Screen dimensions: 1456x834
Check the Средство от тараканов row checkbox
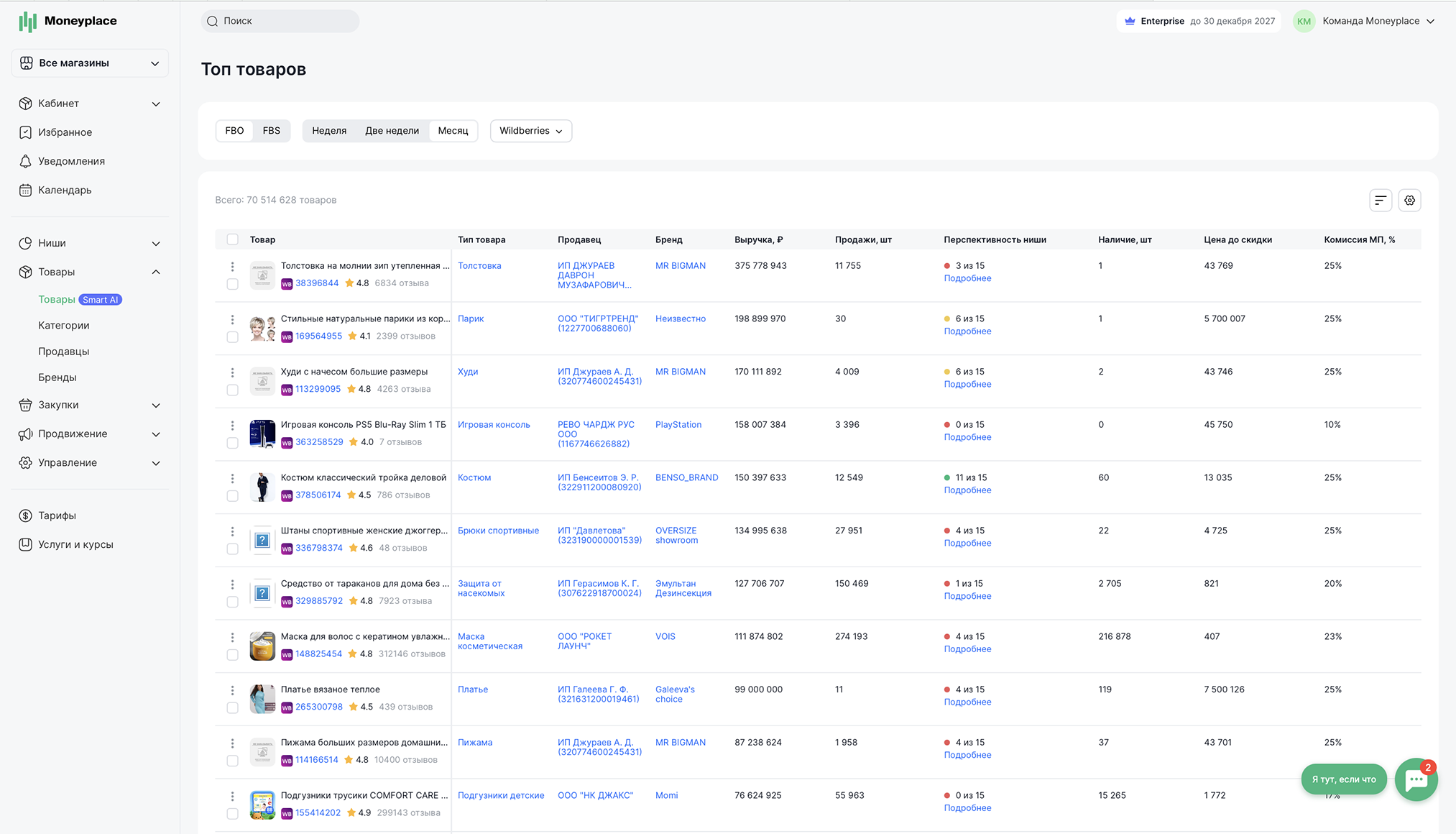pos(232,602)
